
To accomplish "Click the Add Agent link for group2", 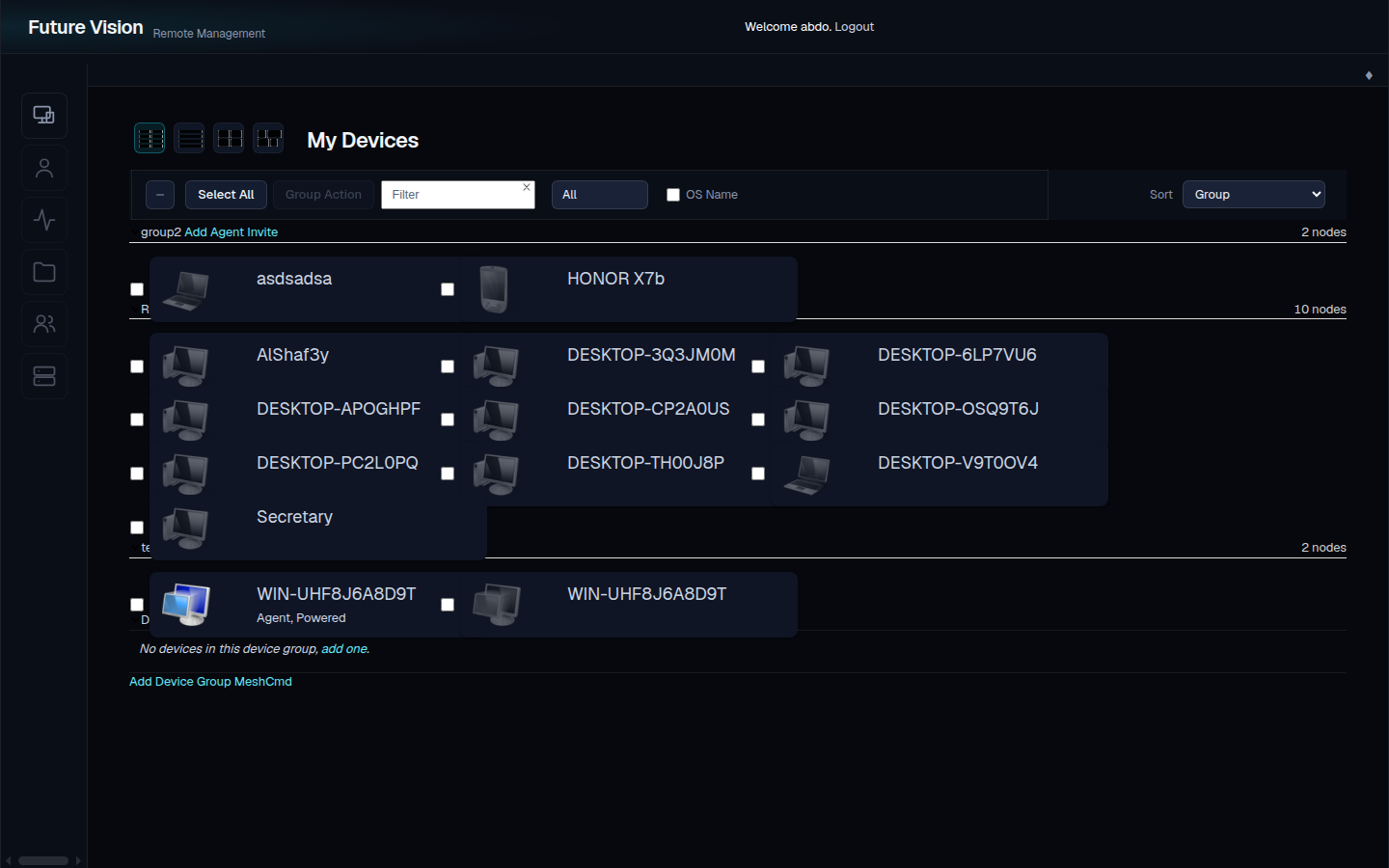I will [214, 232].
